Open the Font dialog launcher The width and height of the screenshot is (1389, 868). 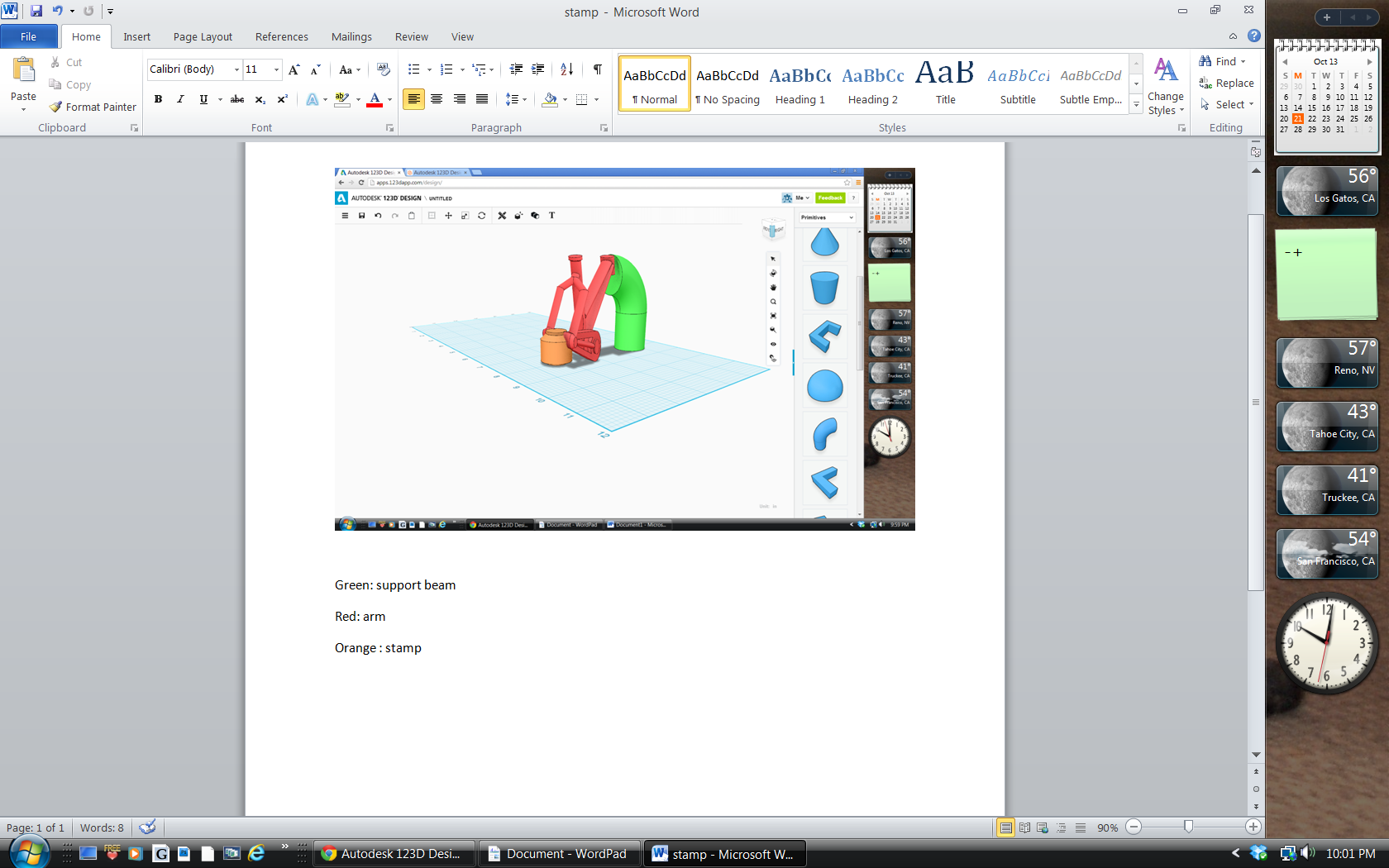tap(389, 128)
